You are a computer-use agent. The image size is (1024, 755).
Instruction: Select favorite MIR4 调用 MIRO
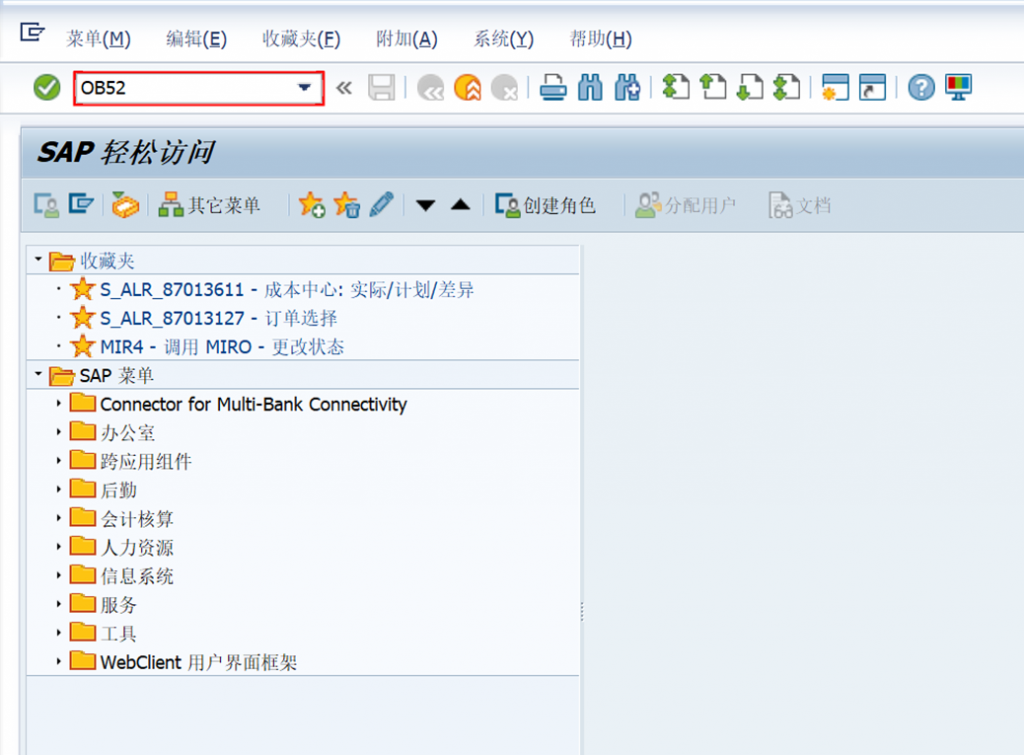(221, 347)
